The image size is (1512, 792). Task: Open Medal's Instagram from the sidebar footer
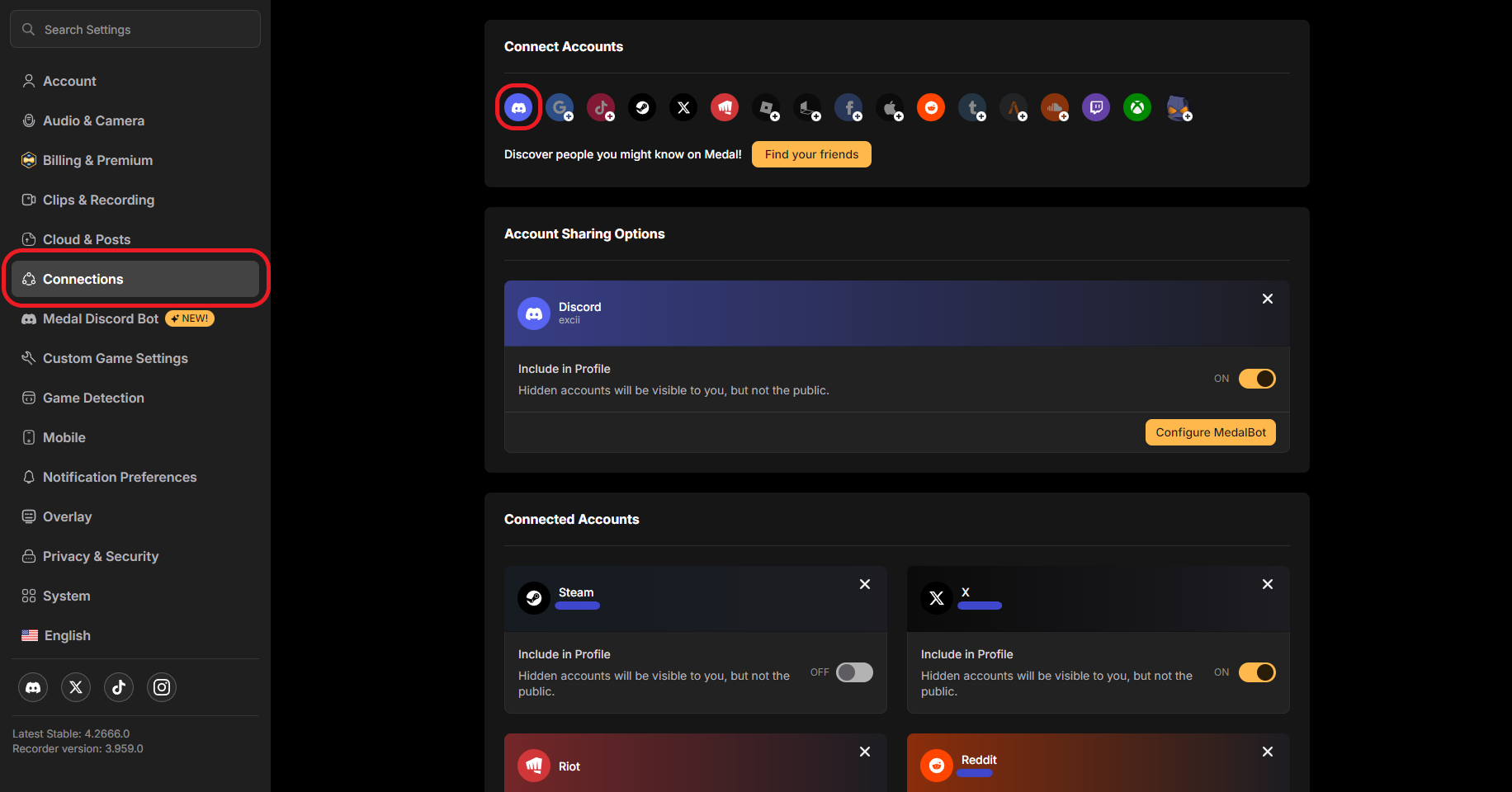click(162, 687)
